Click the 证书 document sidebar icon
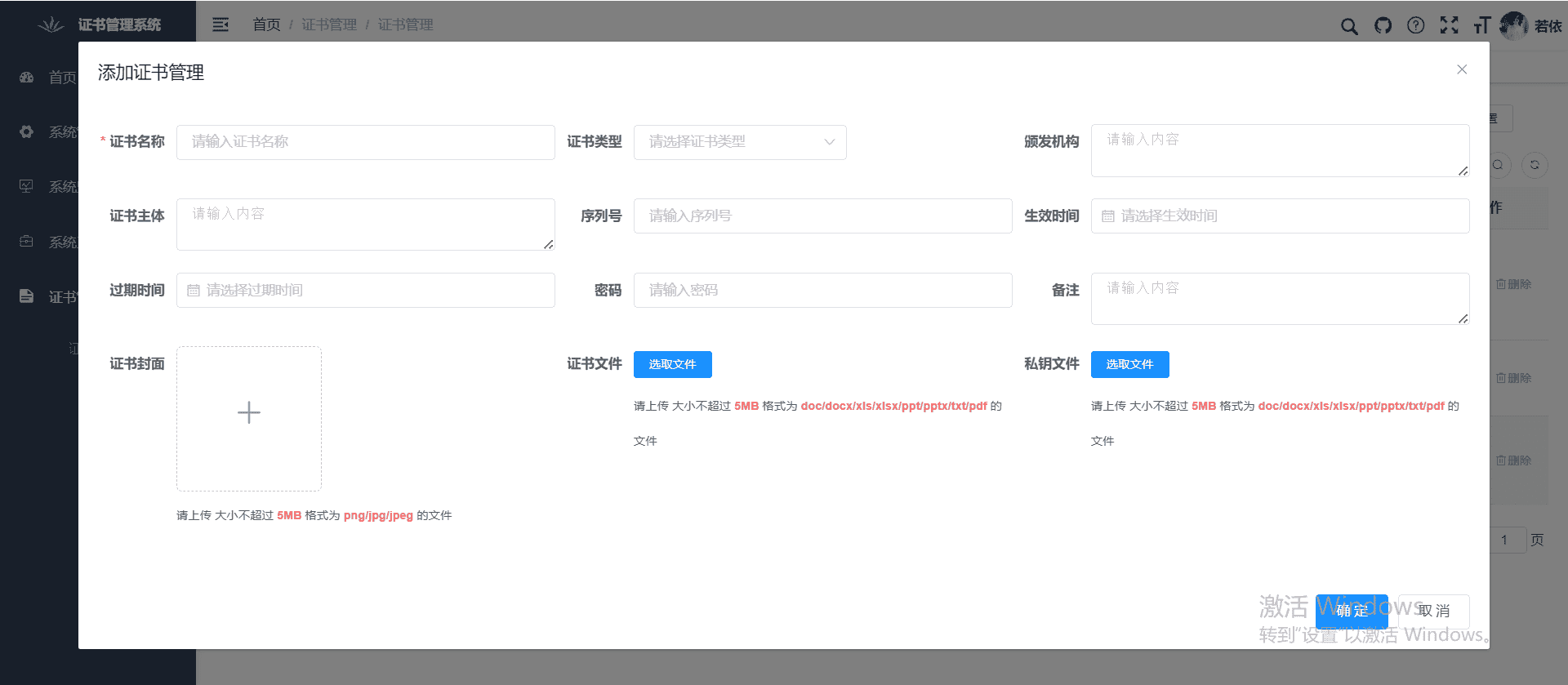1568x685 pixels. click(x=26, y=296)
